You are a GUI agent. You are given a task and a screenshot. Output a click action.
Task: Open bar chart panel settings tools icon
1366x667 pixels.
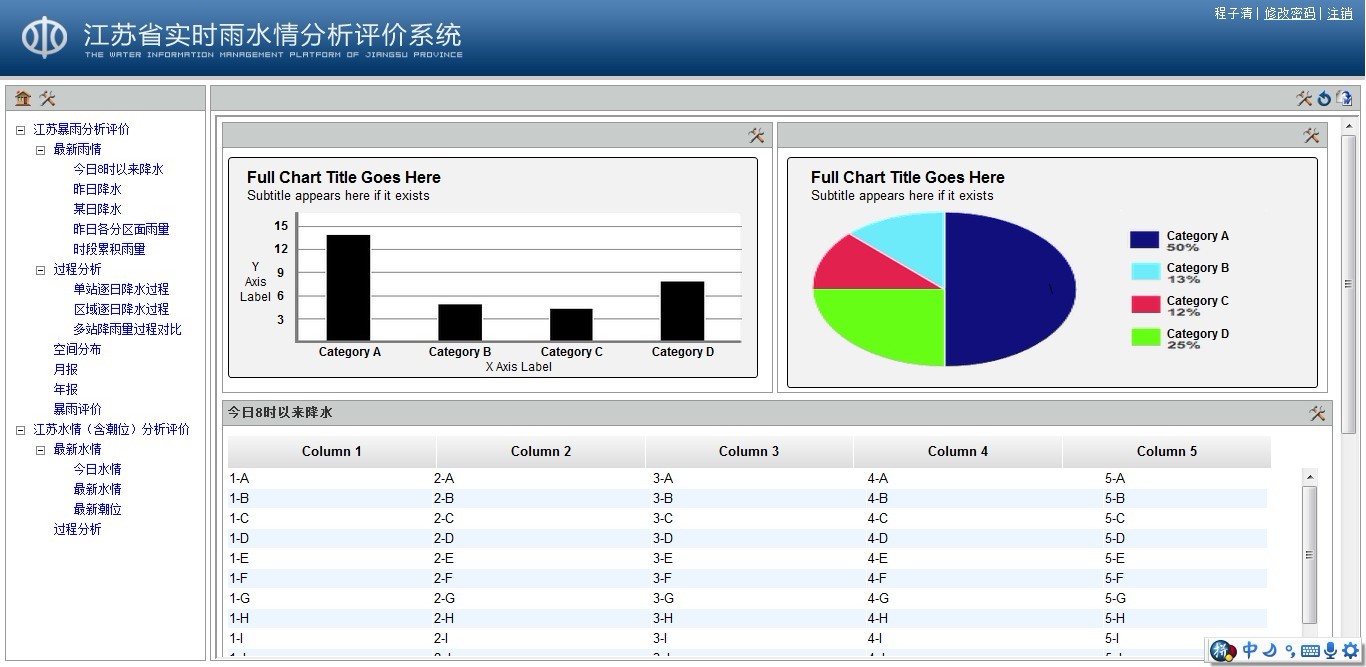coord(756,136)
